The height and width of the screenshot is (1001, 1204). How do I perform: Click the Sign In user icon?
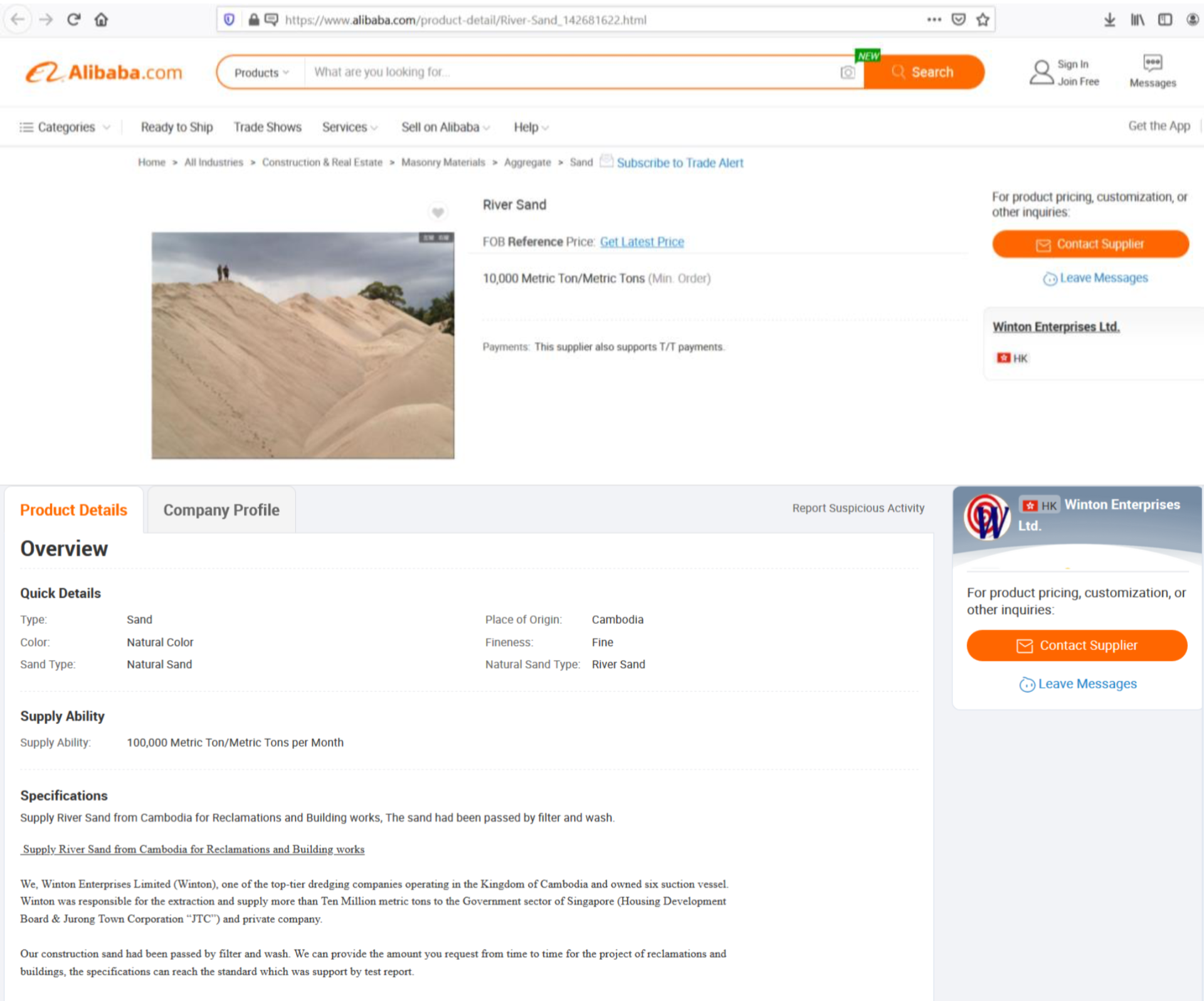tap(1041, 72)
